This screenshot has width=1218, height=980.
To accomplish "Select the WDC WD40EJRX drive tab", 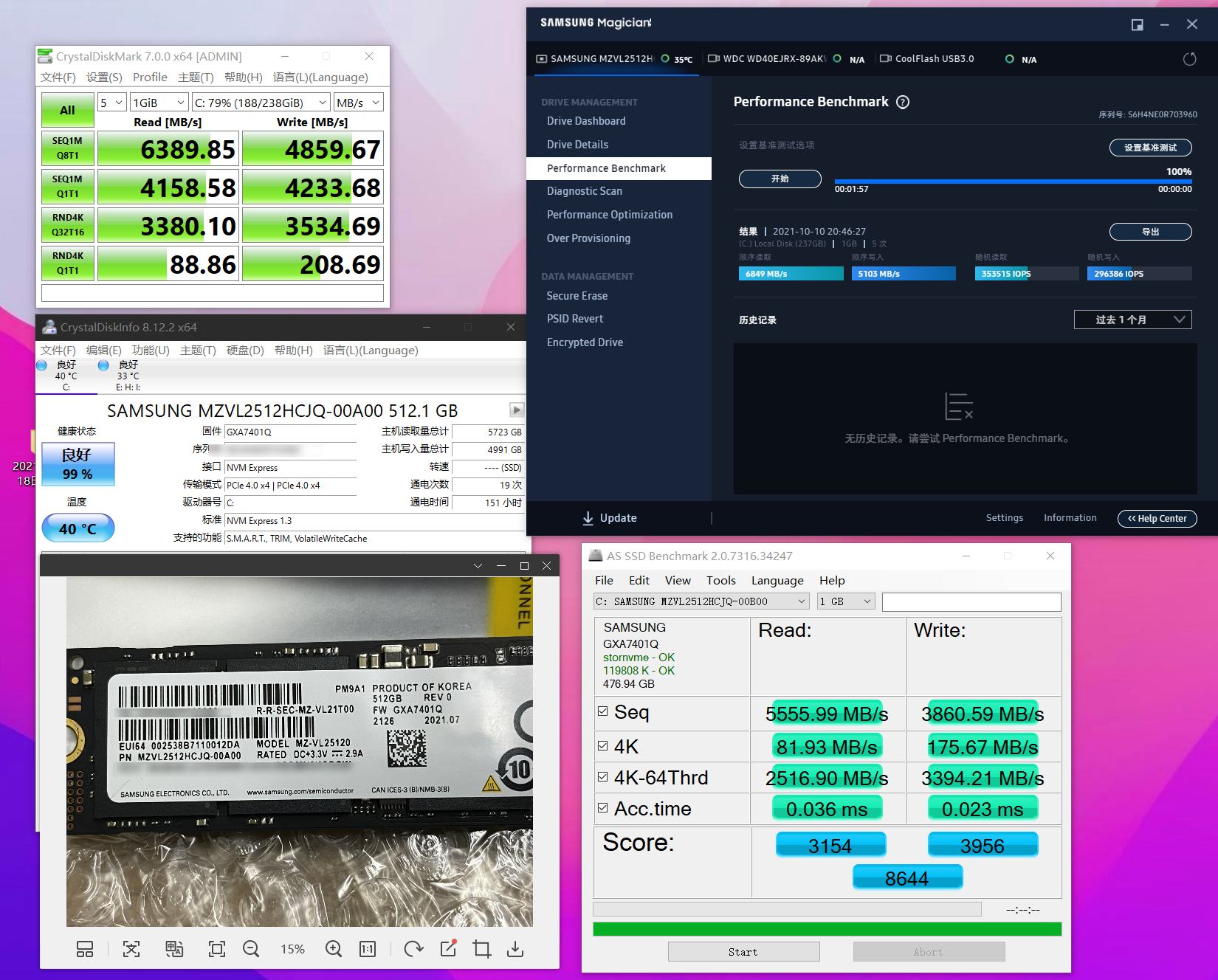I will (785, 59).
